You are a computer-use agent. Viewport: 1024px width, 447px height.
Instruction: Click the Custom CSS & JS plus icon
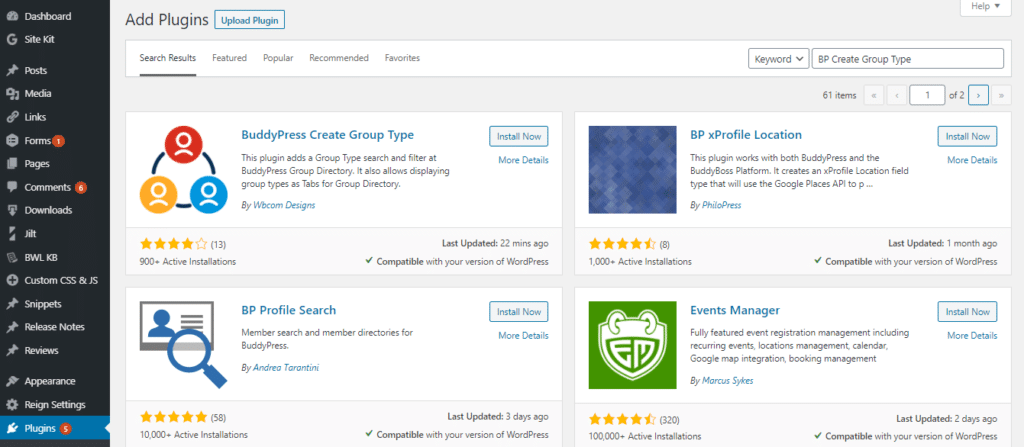click(x=12, y=280)
